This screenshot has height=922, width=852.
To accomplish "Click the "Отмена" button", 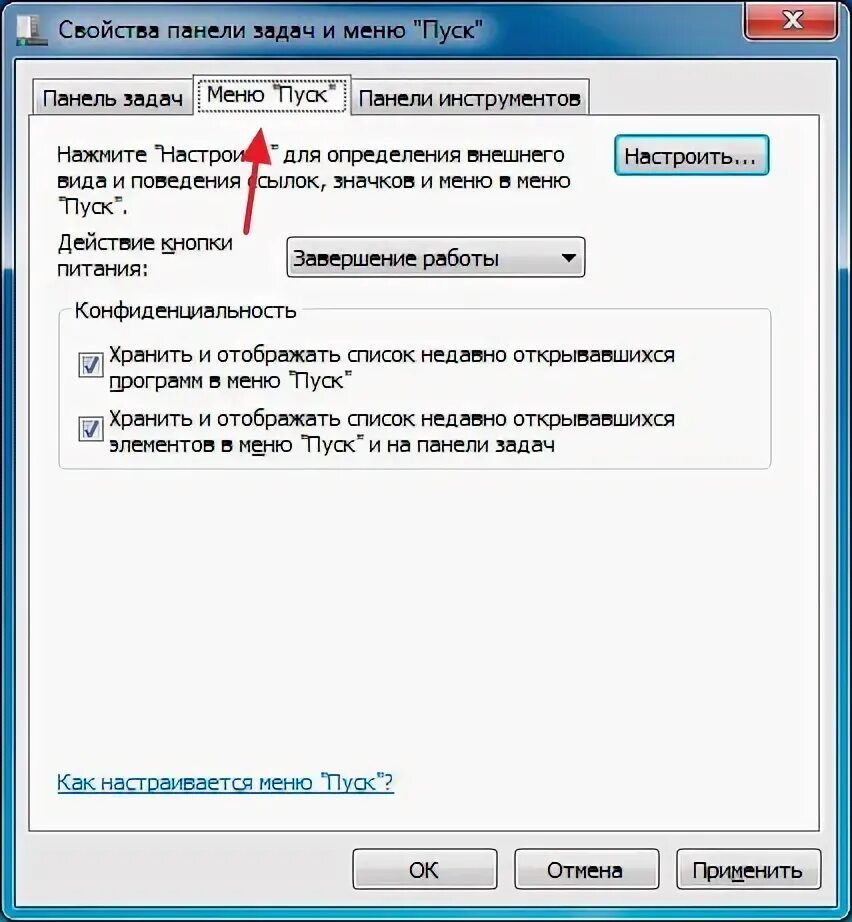I will pos(586,869).
